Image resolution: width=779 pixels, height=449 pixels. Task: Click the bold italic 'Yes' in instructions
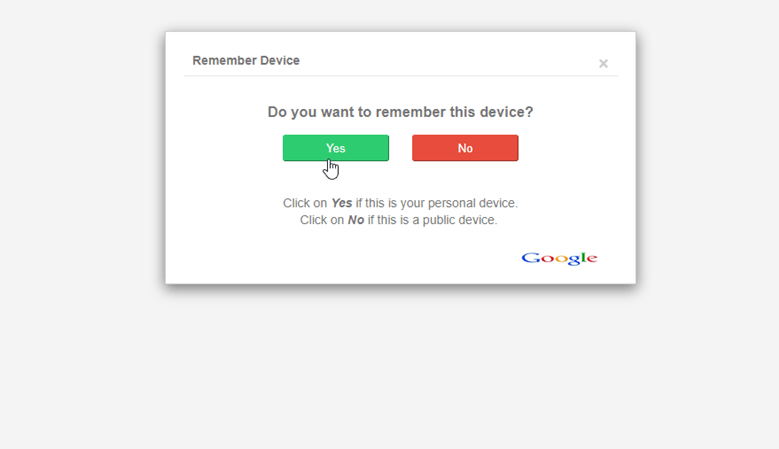click(342, 203)
